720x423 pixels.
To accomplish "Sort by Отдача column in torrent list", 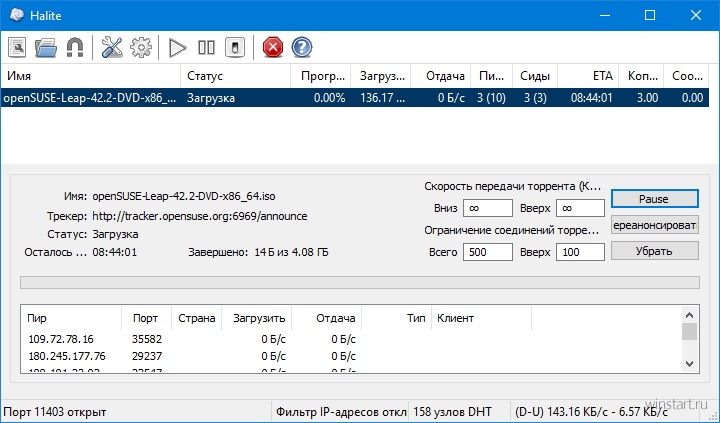I will click(440, 76).
